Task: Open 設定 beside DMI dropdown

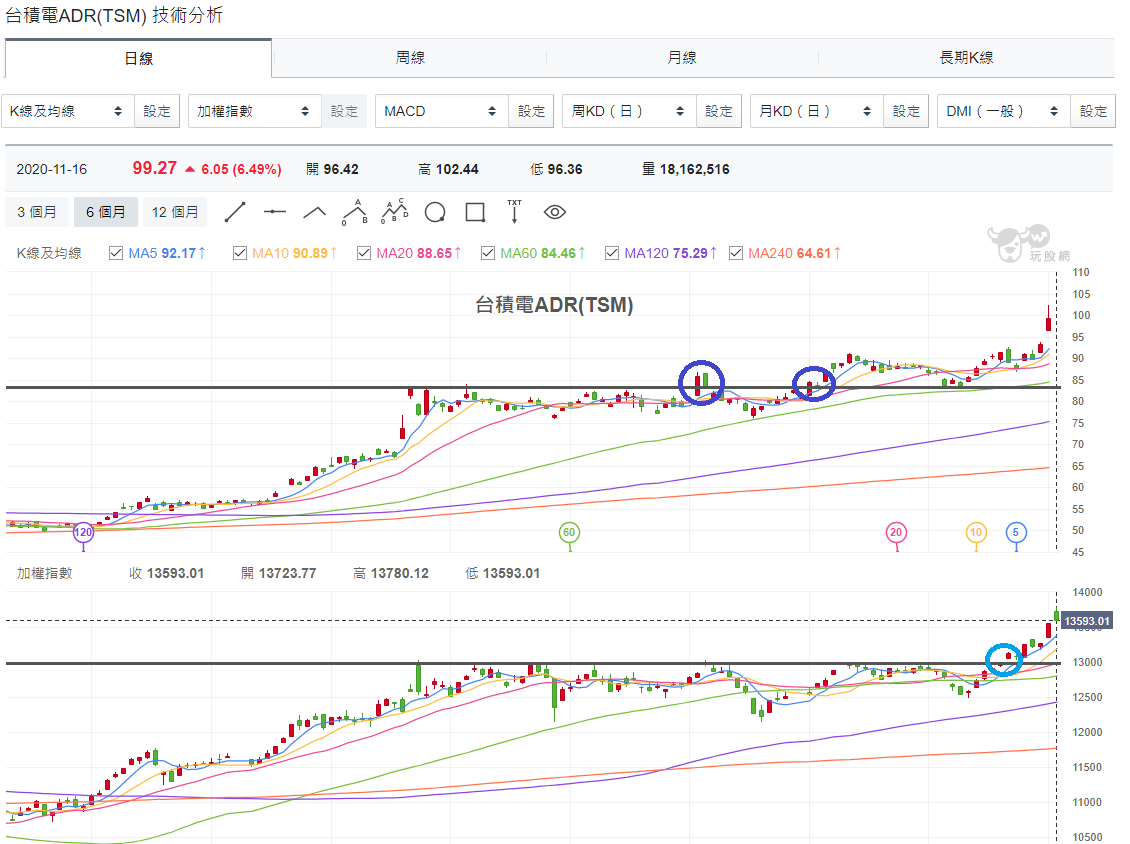Action: coord(1093,111)
